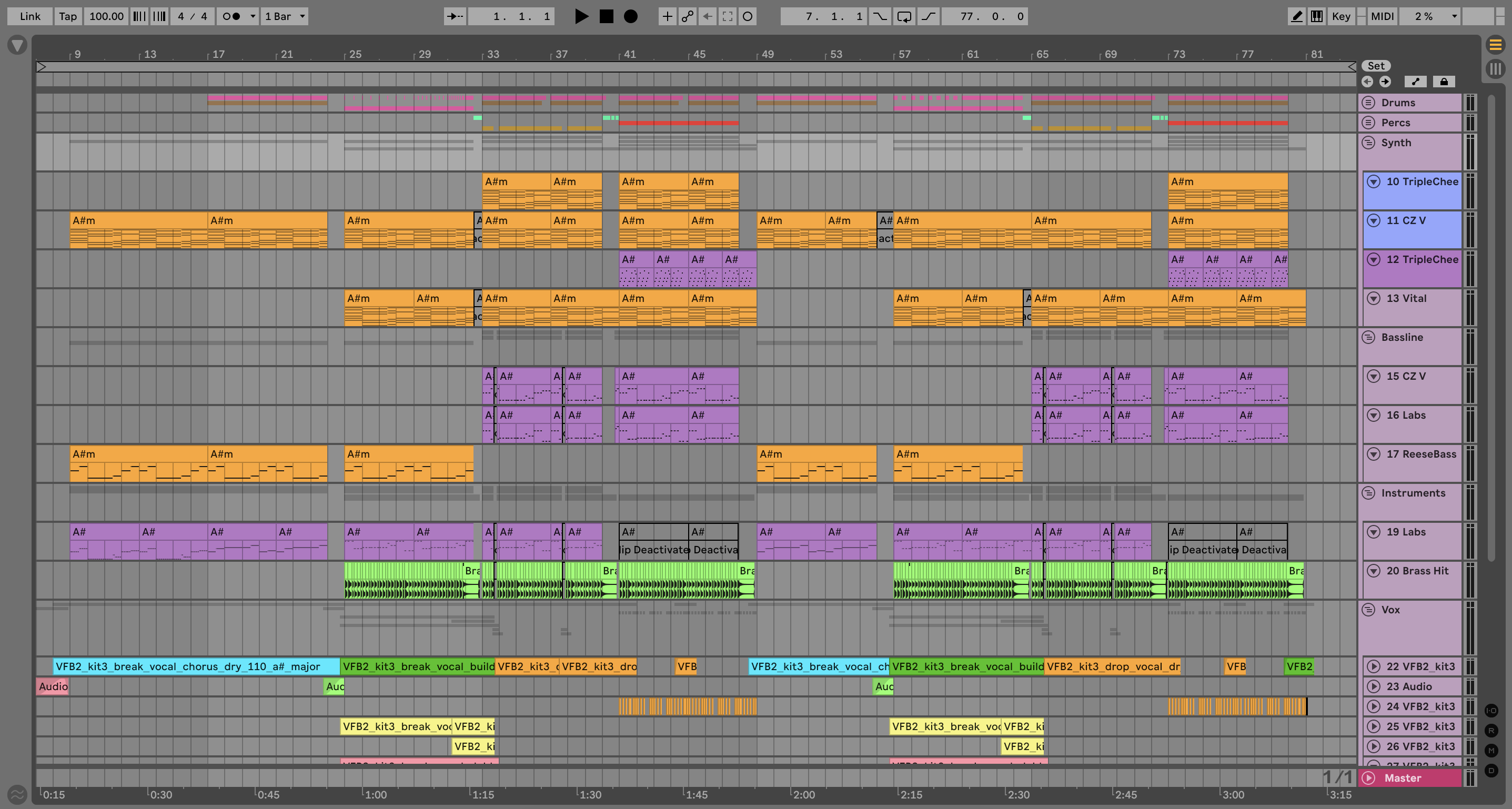Collapse the 13 Vital track
This screenshot has width=1512, height=809.
pyautogui.click(x=1374, y=298)
